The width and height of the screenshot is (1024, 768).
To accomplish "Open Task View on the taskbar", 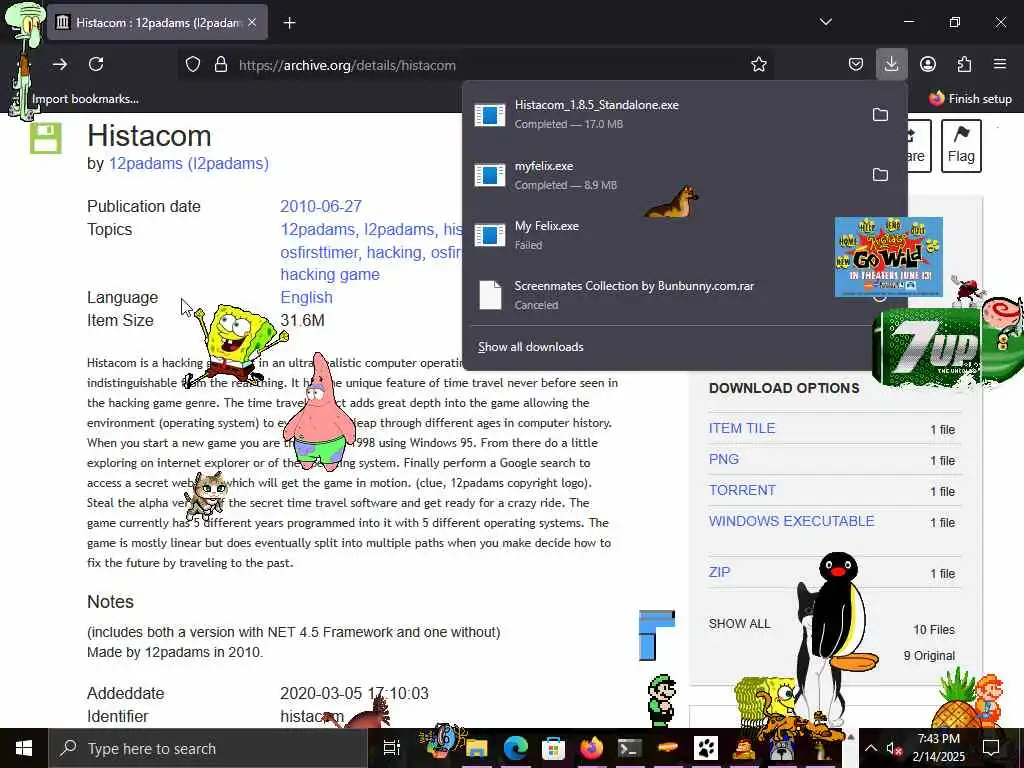I will [391, 748].
